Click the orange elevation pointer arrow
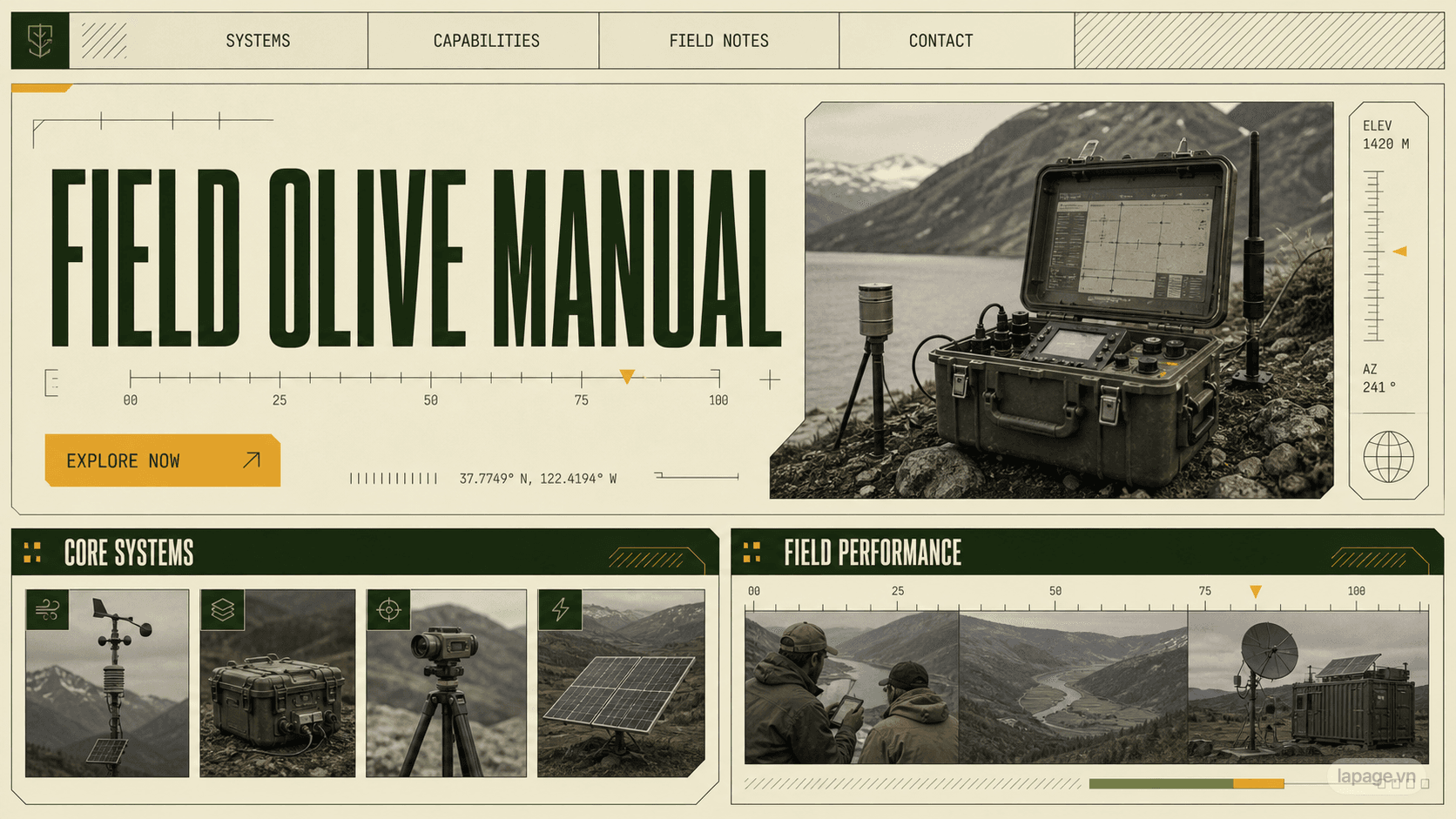This screenshot has width=1456, height=819. click(x=1399, y=252)
